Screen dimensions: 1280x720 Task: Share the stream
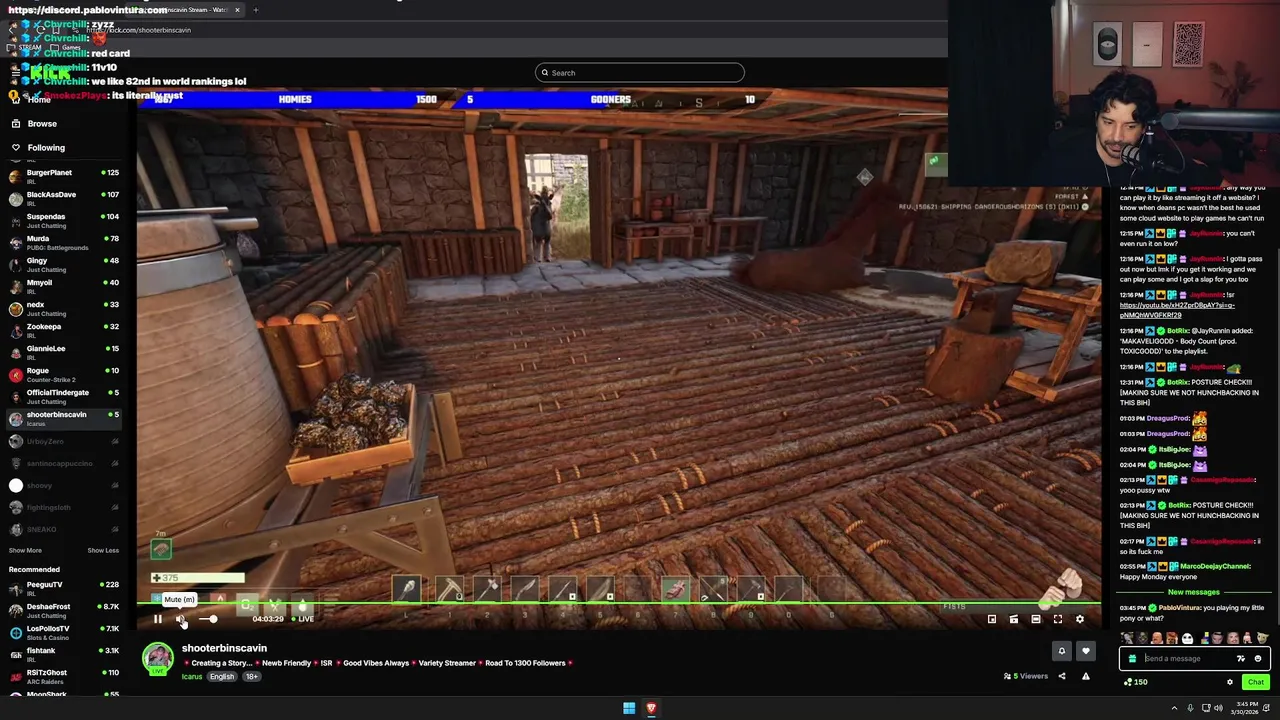(x=1062, y=676)
